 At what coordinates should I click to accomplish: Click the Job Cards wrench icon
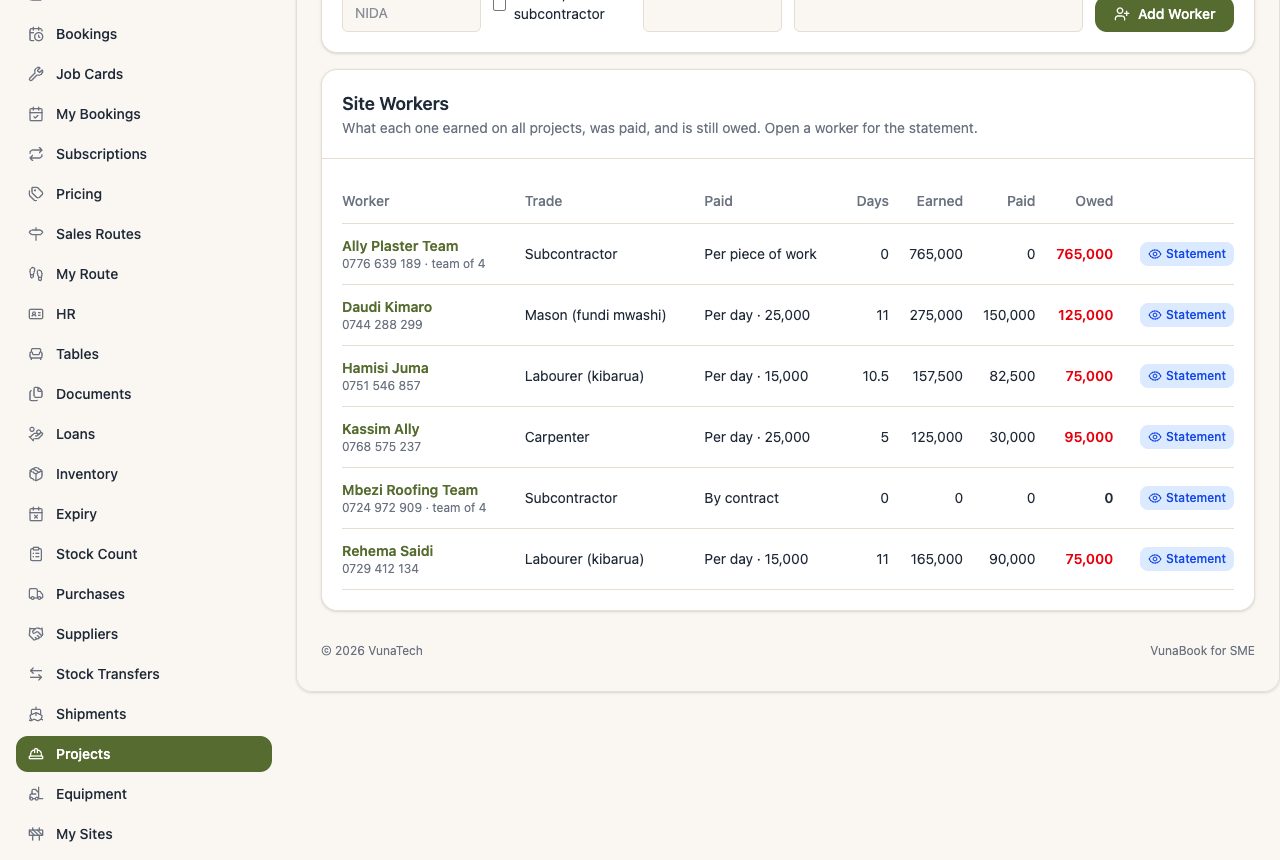tap(36, 74)
